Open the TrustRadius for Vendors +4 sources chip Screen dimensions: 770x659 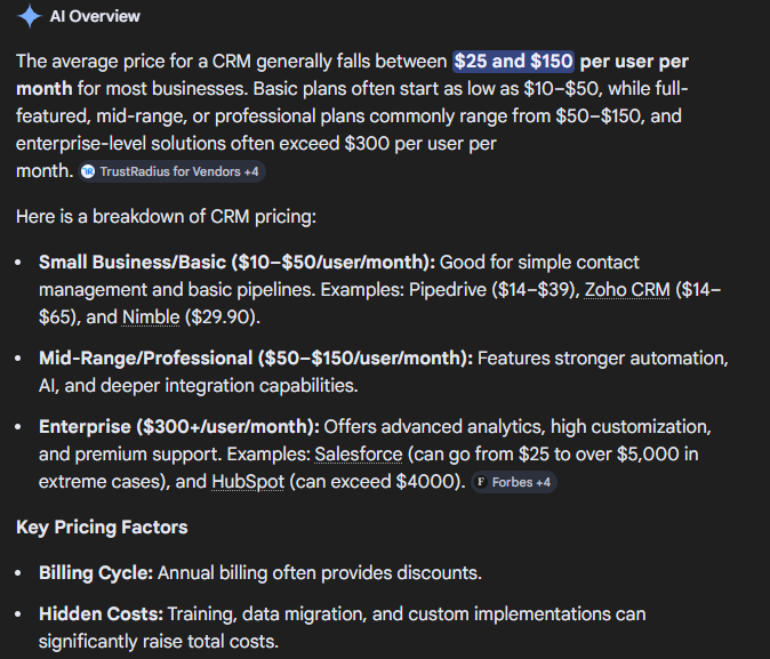pos(172,172)
